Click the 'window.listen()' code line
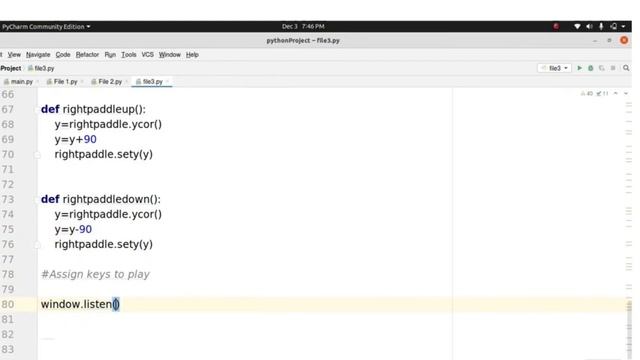640x360 pixels. [80, 304]
